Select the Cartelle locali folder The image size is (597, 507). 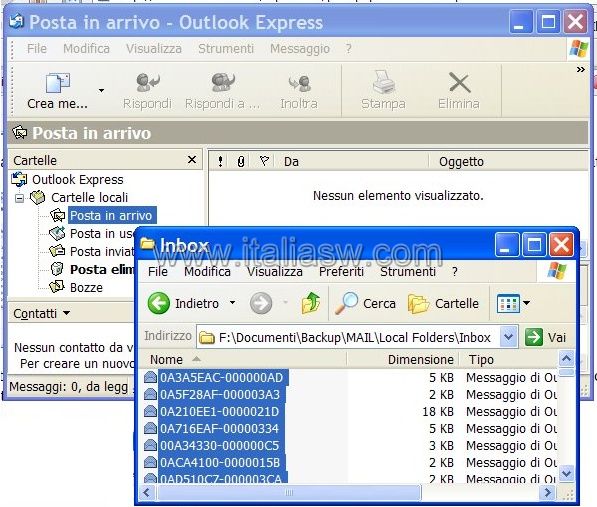coord(89,198)
